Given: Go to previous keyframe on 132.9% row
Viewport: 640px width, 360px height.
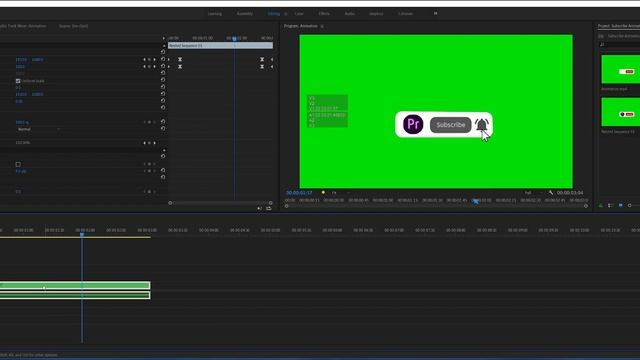Looking at the screenshot, I should coord(144,143).
